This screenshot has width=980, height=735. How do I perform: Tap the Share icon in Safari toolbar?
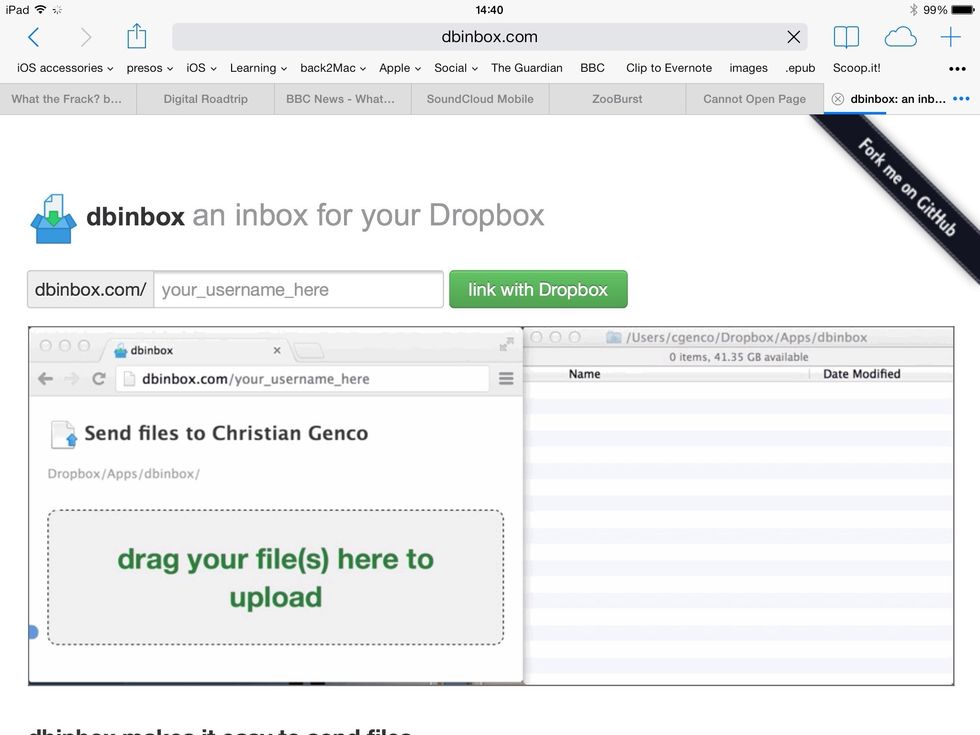pyautogui.click(x=137, y=35)
